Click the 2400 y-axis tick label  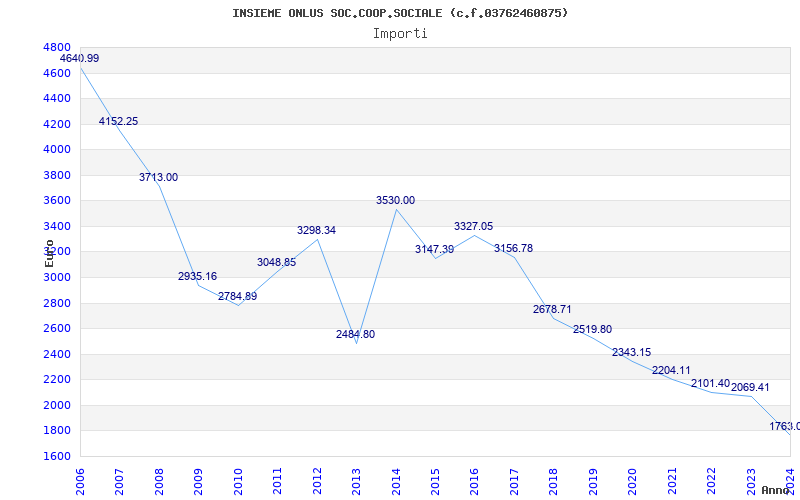coord(57,355)
